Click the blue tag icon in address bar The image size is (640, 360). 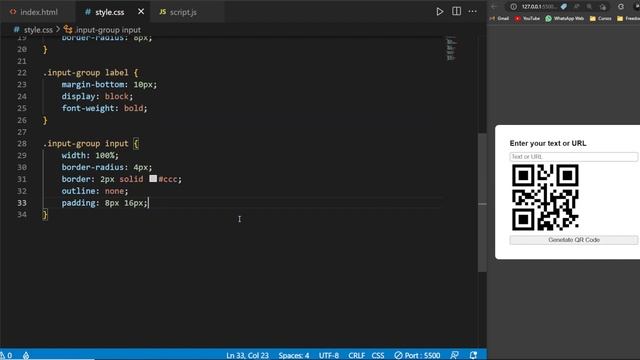point(564,7)
